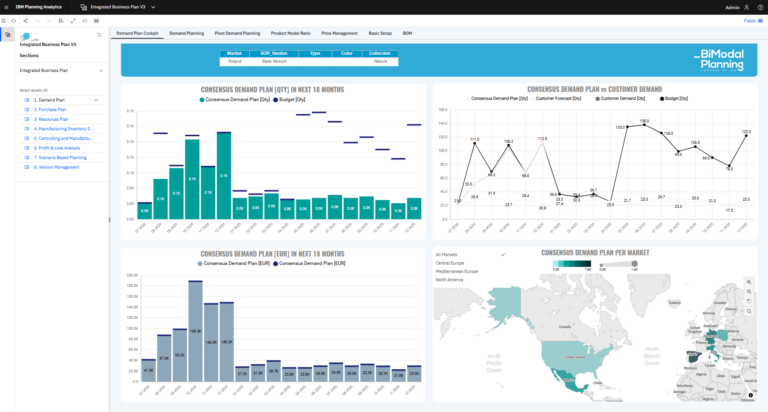The height and width of the screenshot is (412, 768).
Task: Toggle the fullscreen expand toolbar icon
Action: pyautogui.click(x=73, y=20)
